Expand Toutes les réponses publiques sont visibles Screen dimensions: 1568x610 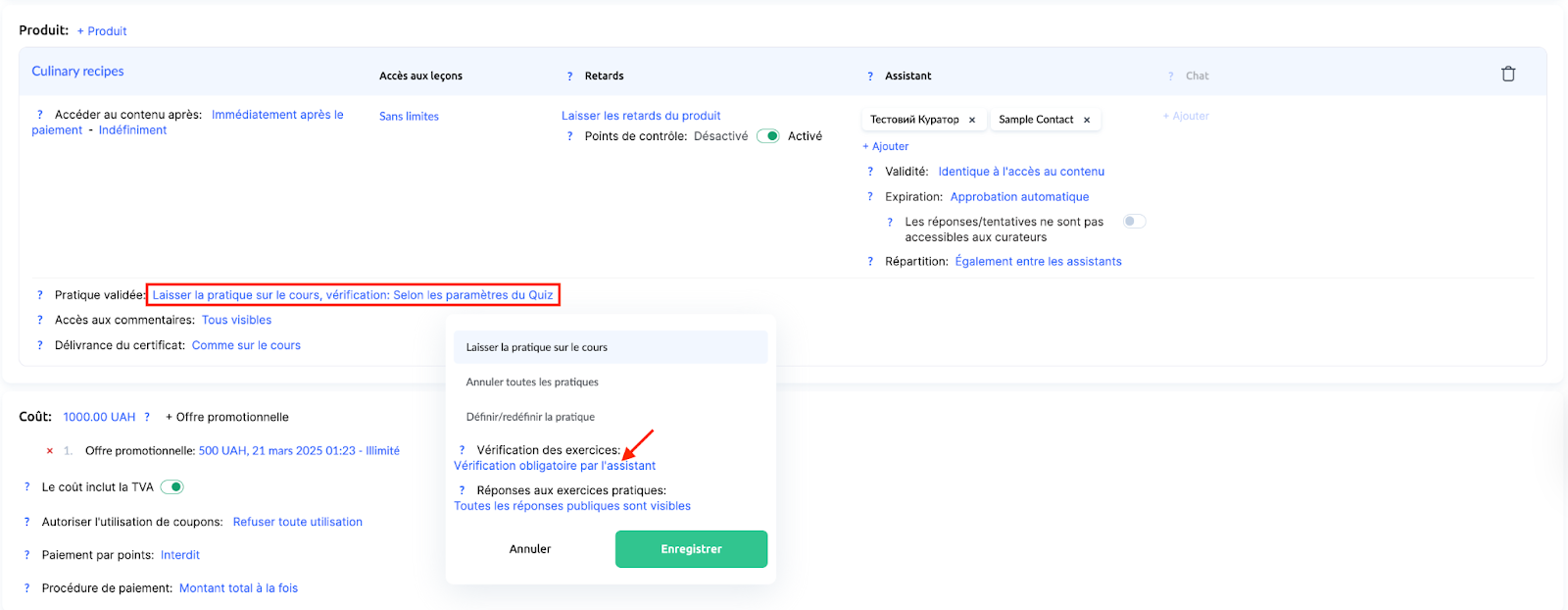click(x=572, y=506)
